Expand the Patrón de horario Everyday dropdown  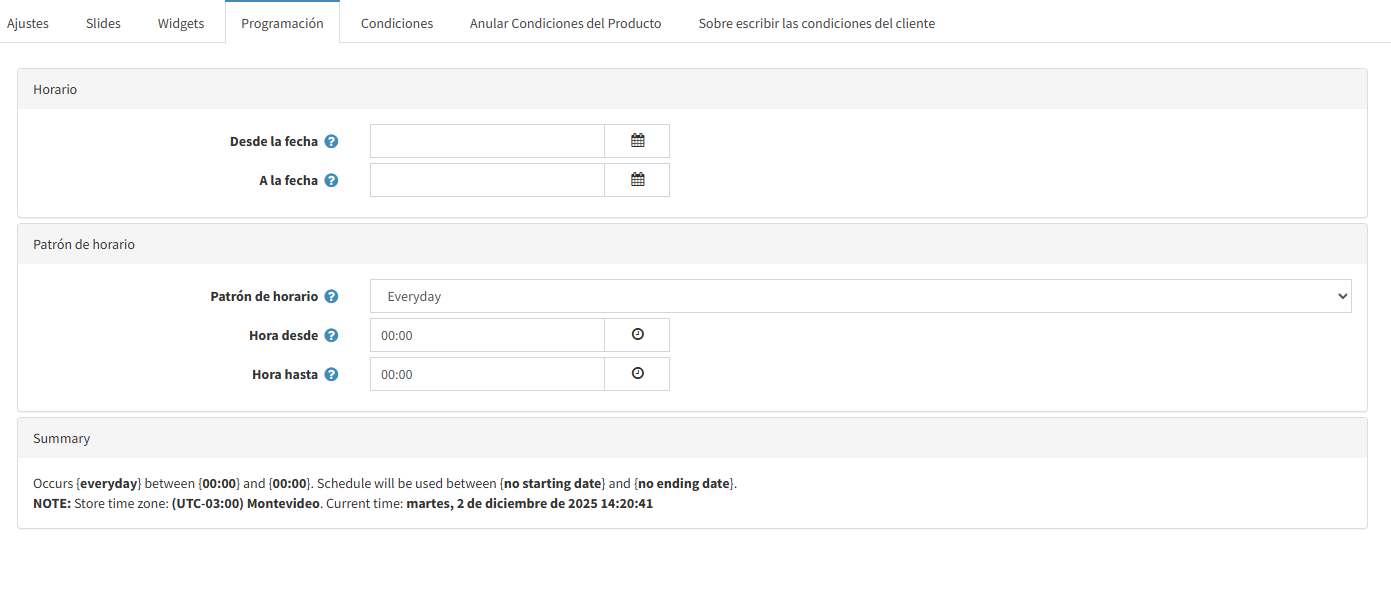[x=860, y=296]
